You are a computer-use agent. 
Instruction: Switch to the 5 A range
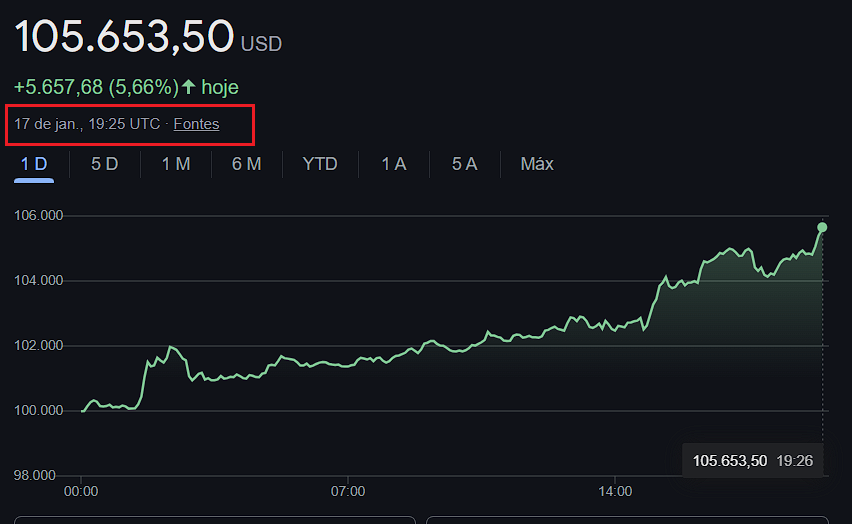click(x=465, y=164)
